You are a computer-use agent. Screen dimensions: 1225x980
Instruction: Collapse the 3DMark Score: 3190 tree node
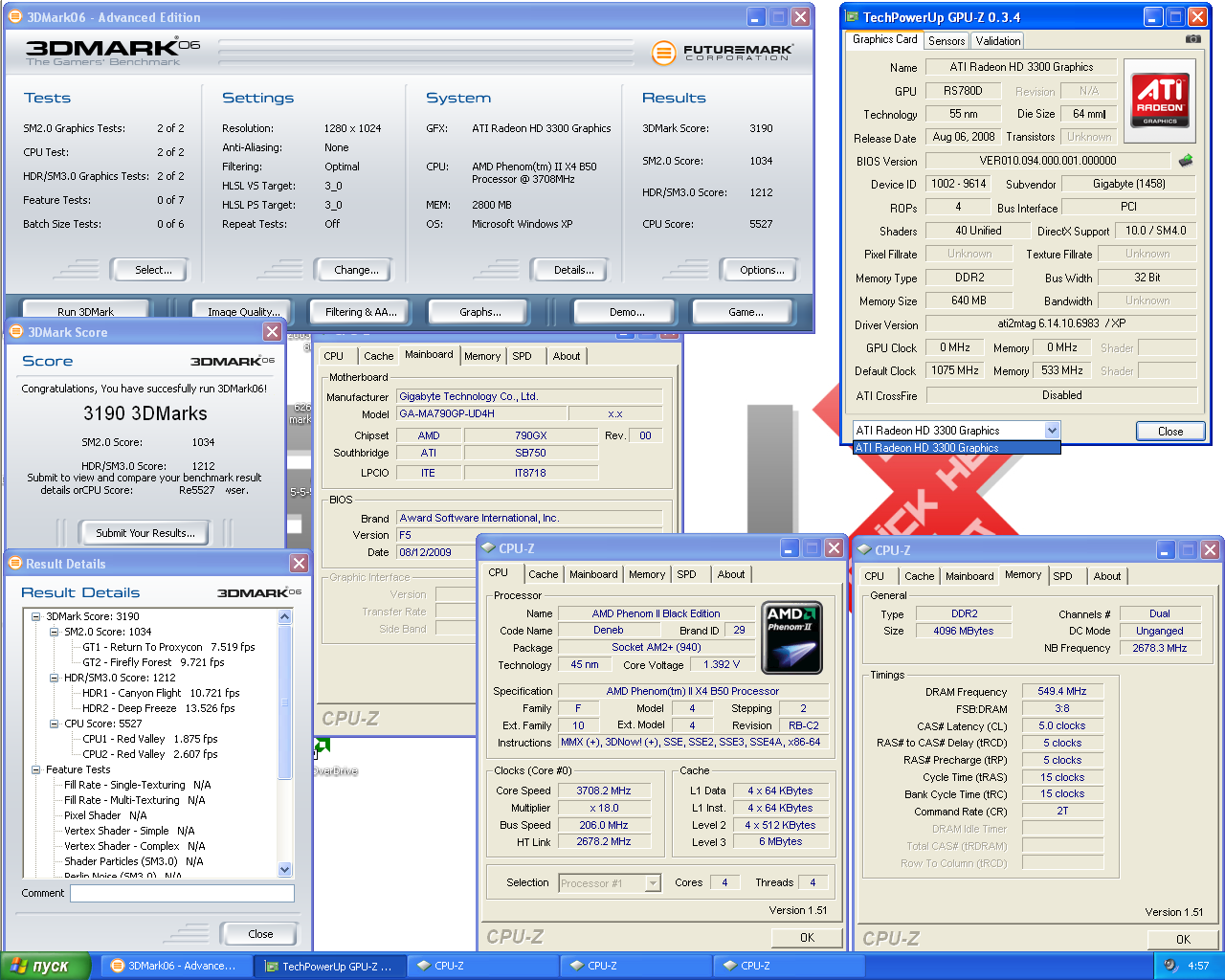click(36, 616)
